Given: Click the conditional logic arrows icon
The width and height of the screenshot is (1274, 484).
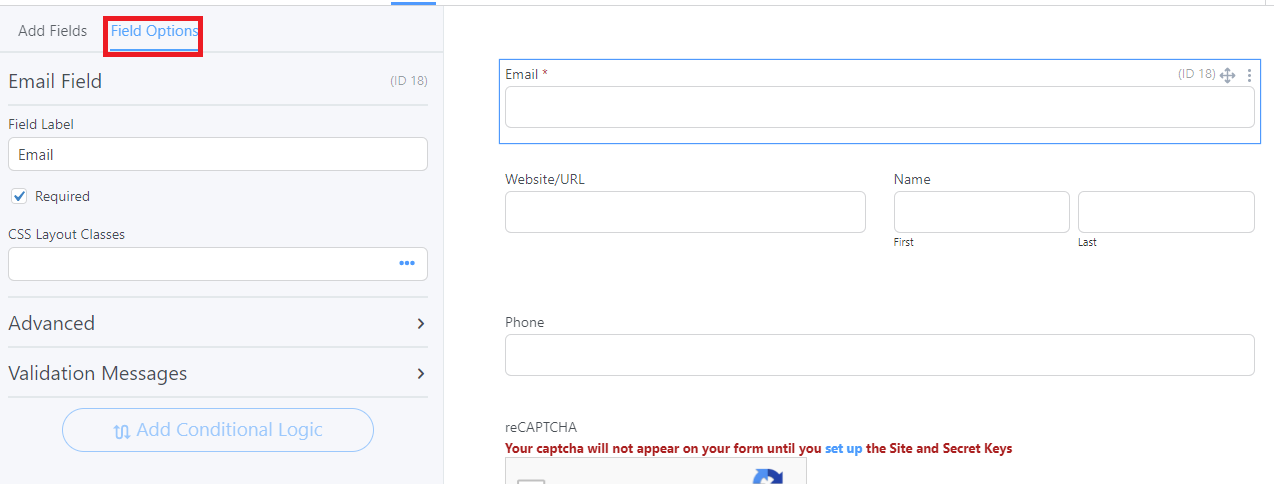Looking at the screenshot, I should 122,431.
